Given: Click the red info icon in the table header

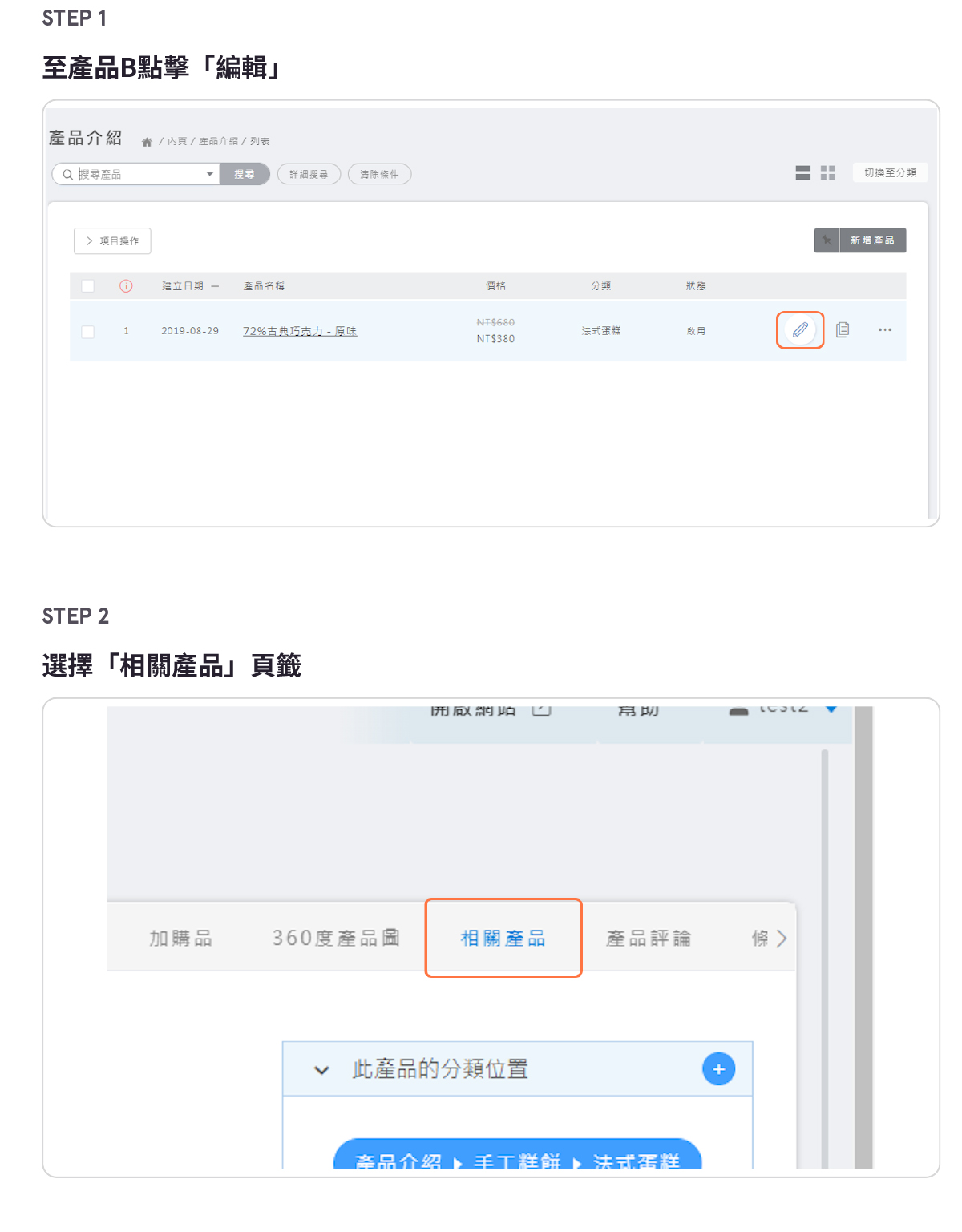Looking at the screenshot, I should click(x=126, y=286).
